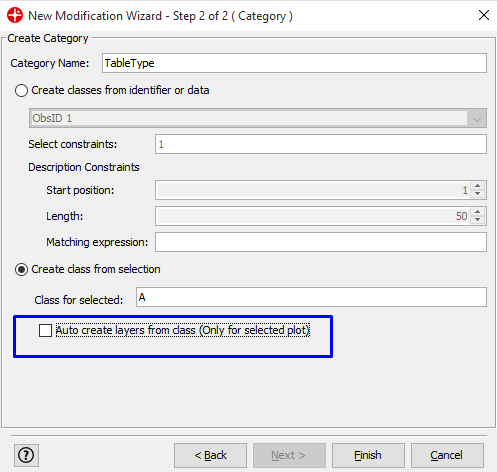The height and width of the screenshot is (472, 497).
Task: Cancel the wizard
Action: (447, 455)
